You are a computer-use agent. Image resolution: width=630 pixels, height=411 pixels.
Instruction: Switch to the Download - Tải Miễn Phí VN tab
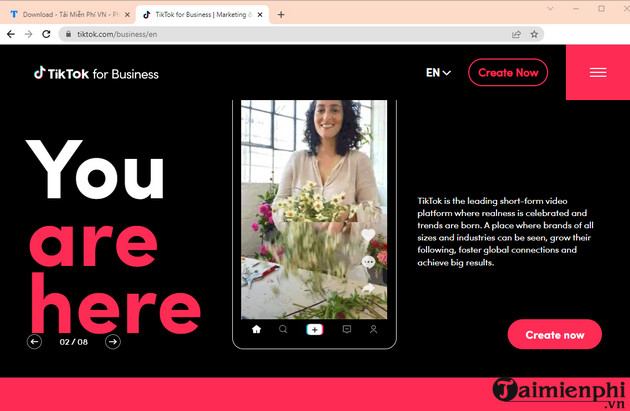tap(67, 14)
